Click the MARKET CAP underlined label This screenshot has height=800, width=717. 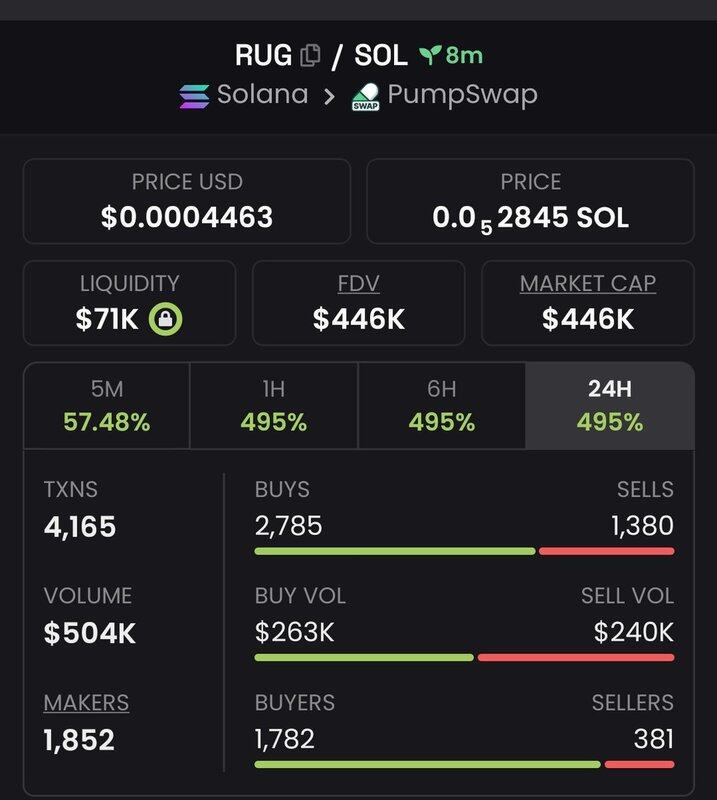[x=588, y=283]
